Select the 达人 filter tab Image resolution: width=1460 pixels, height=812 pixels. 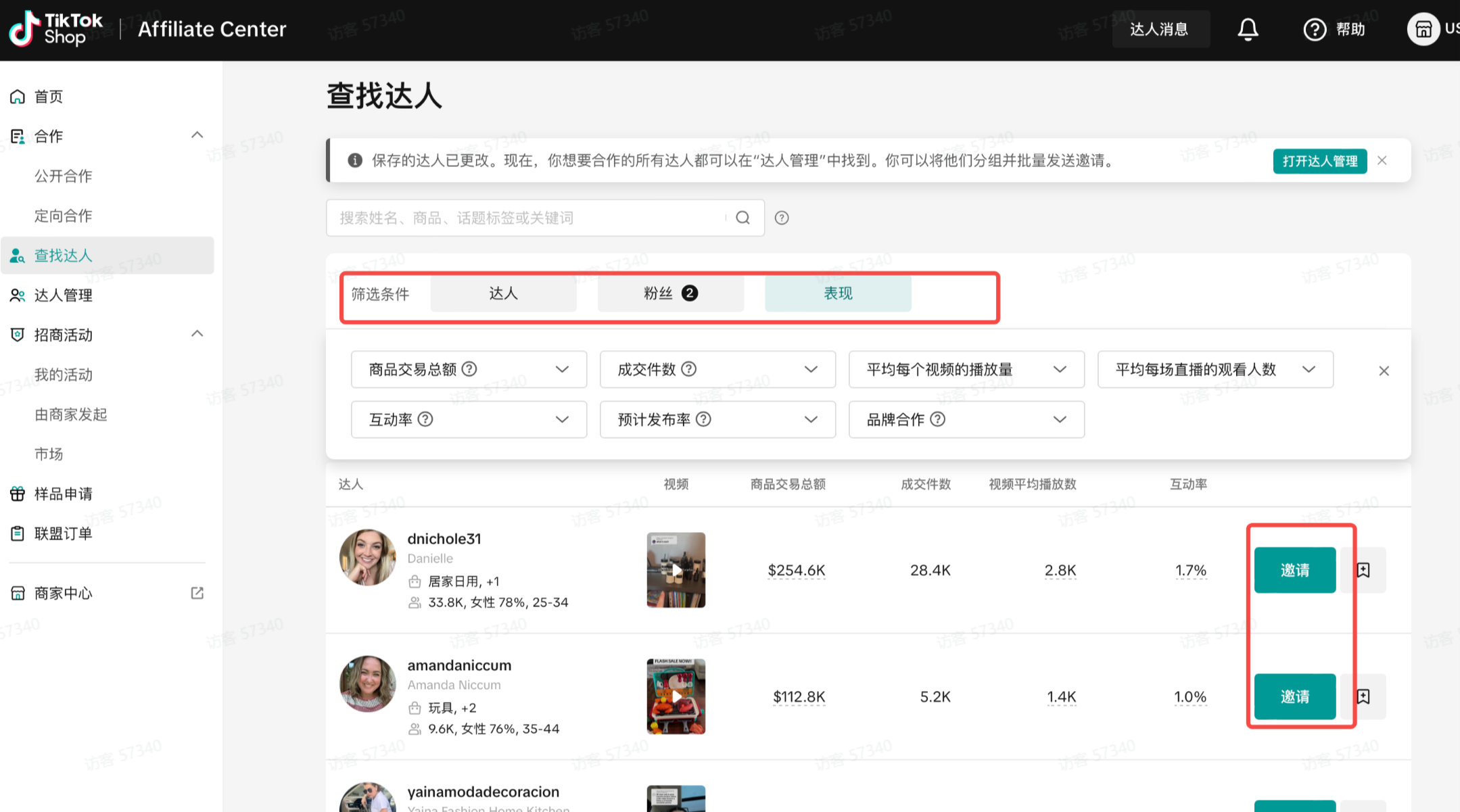click(x=503, y=293)
